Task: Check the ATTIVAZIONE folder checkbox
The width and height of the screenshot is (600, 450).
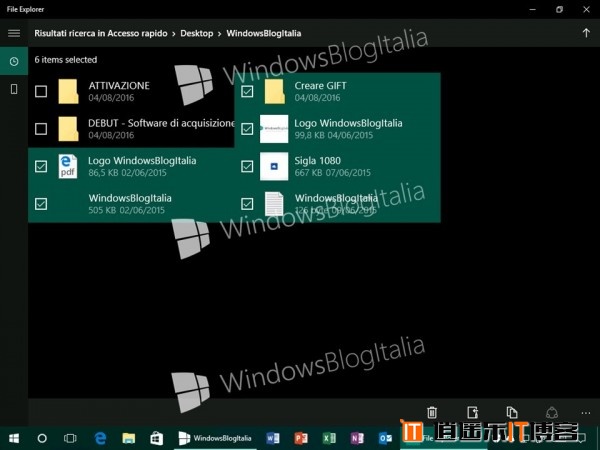Action: click(x=41, y=91)
